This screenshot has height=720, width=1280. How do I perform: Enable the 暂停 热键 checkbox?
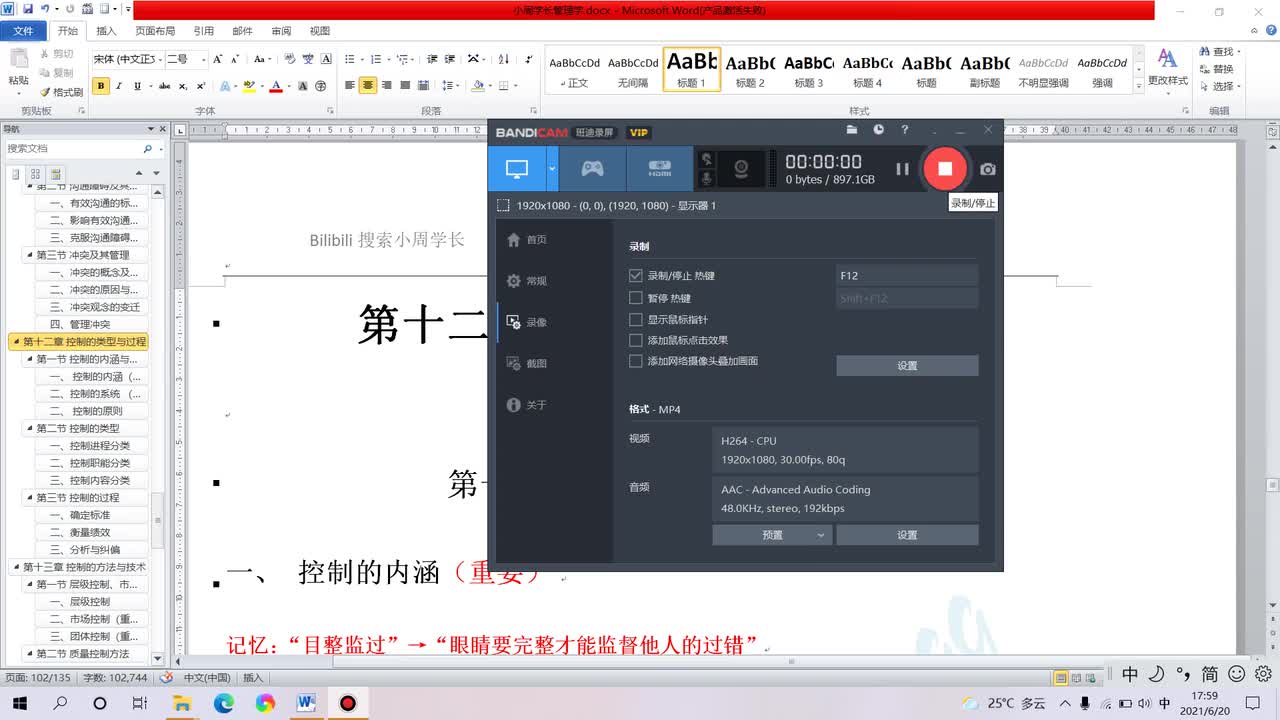(x=635, y=298)
